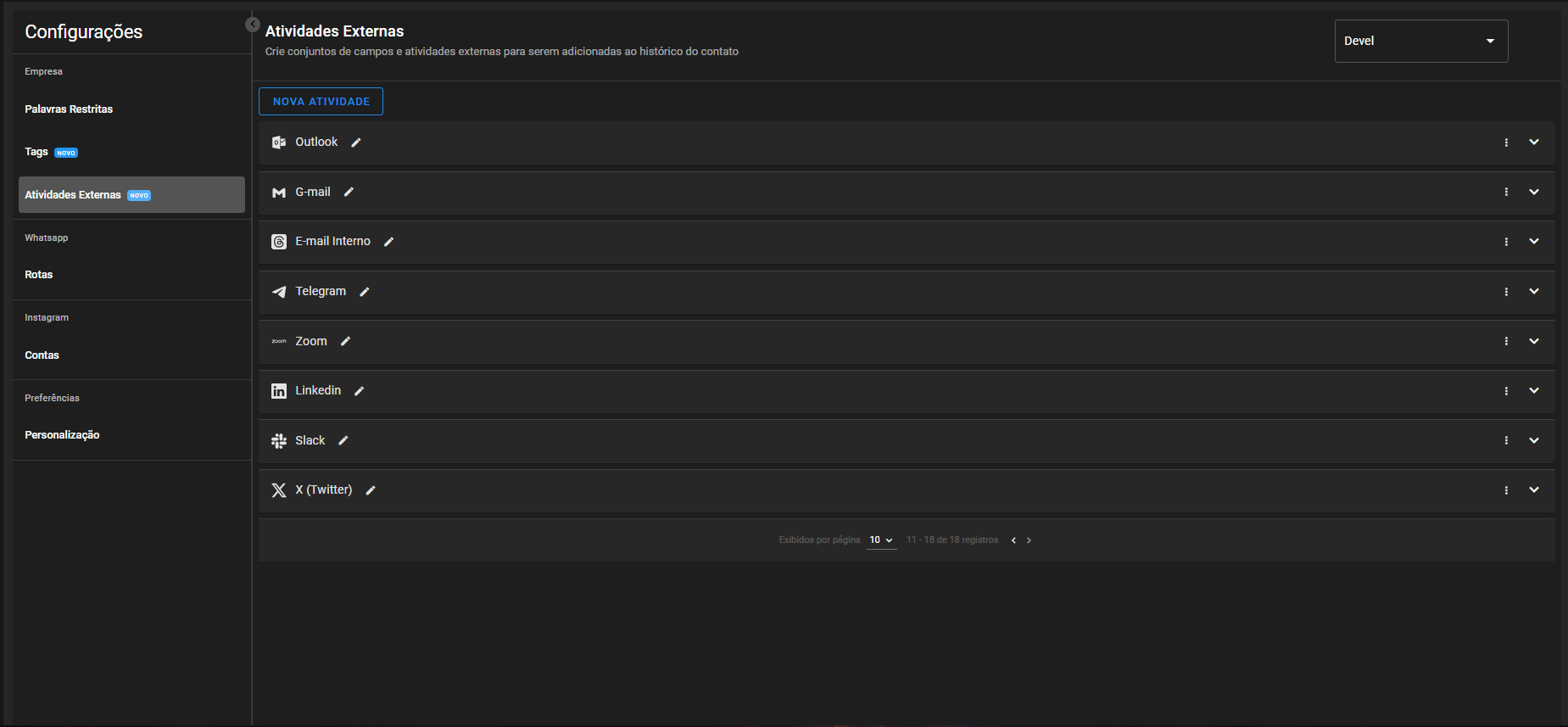Open more options for E-mail Interno
Viewport: 1568px width, 727px height.
(x=1506, y=242)
